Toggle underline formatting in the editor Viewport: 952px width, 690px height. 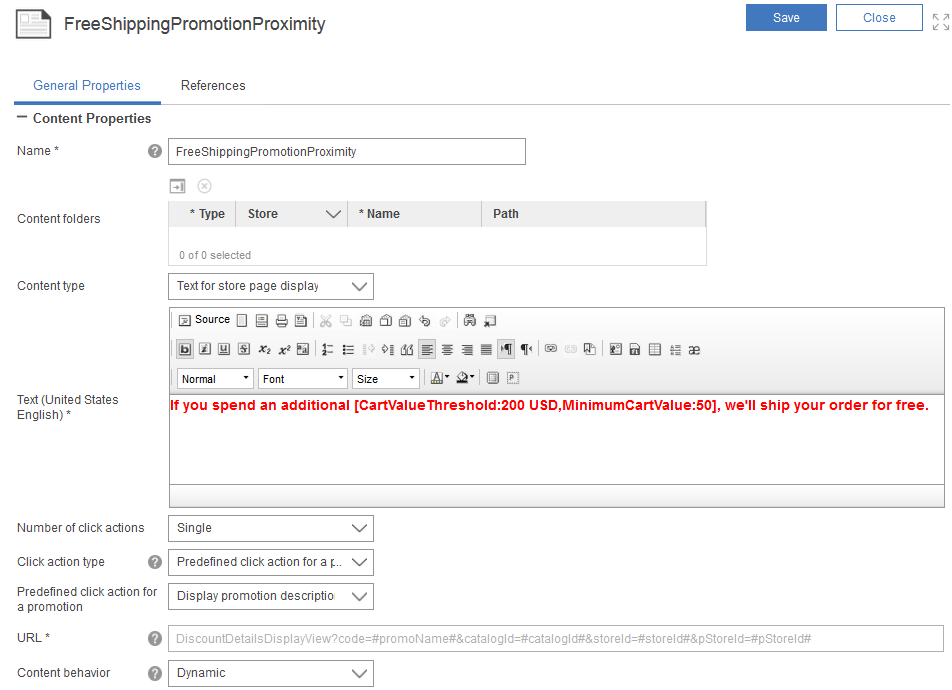point(224,349)
